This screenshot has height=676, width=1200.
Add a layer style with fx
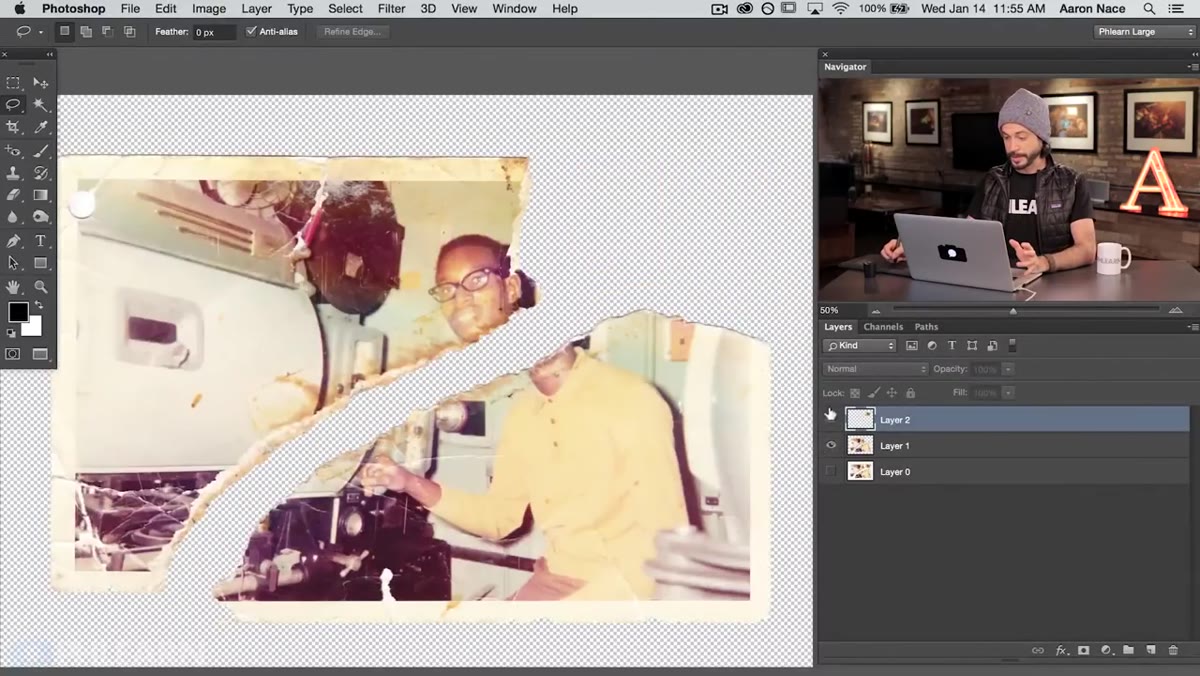[x=1062, y=651]
